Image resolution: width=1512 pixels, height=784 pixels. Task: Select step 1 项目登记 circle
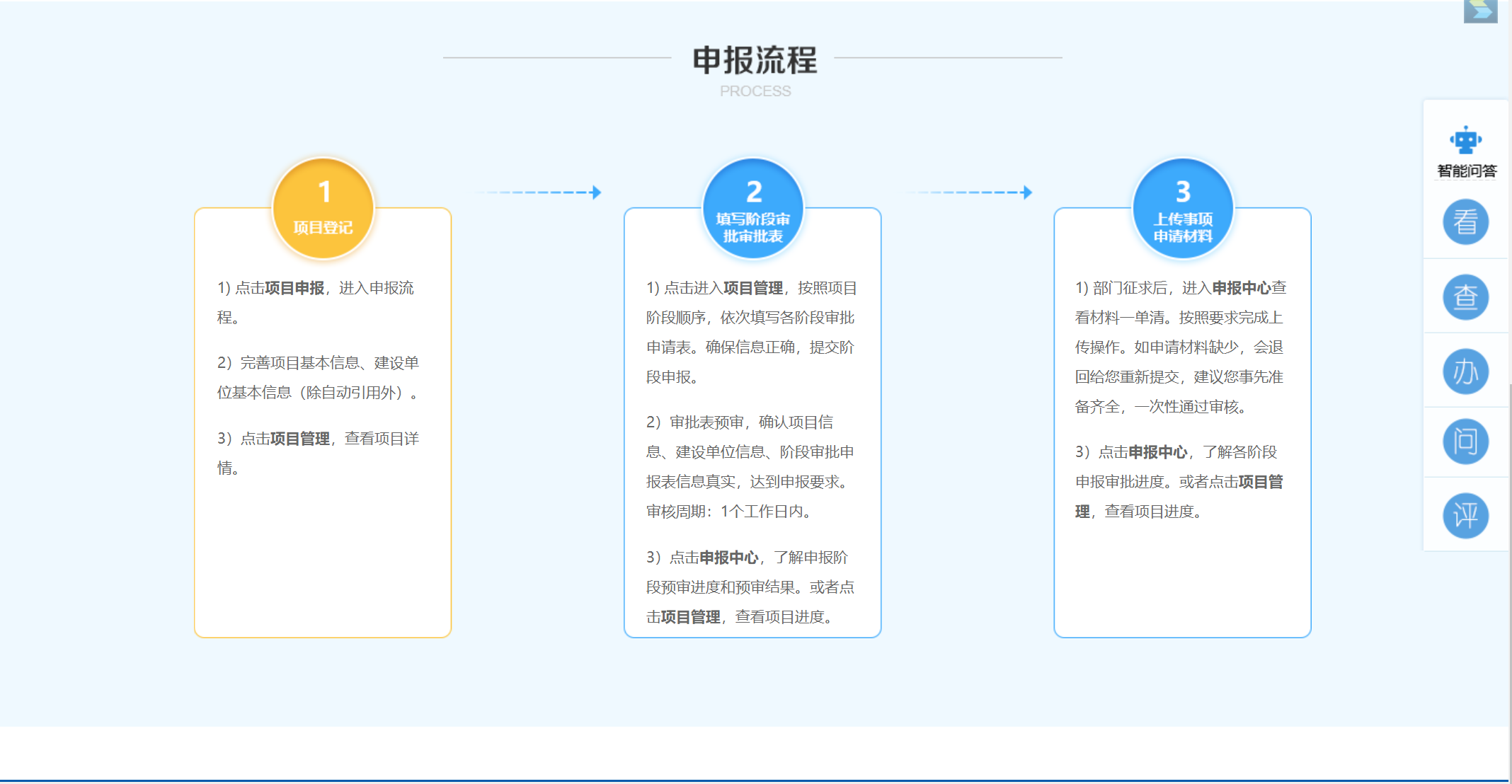(323, 209)
